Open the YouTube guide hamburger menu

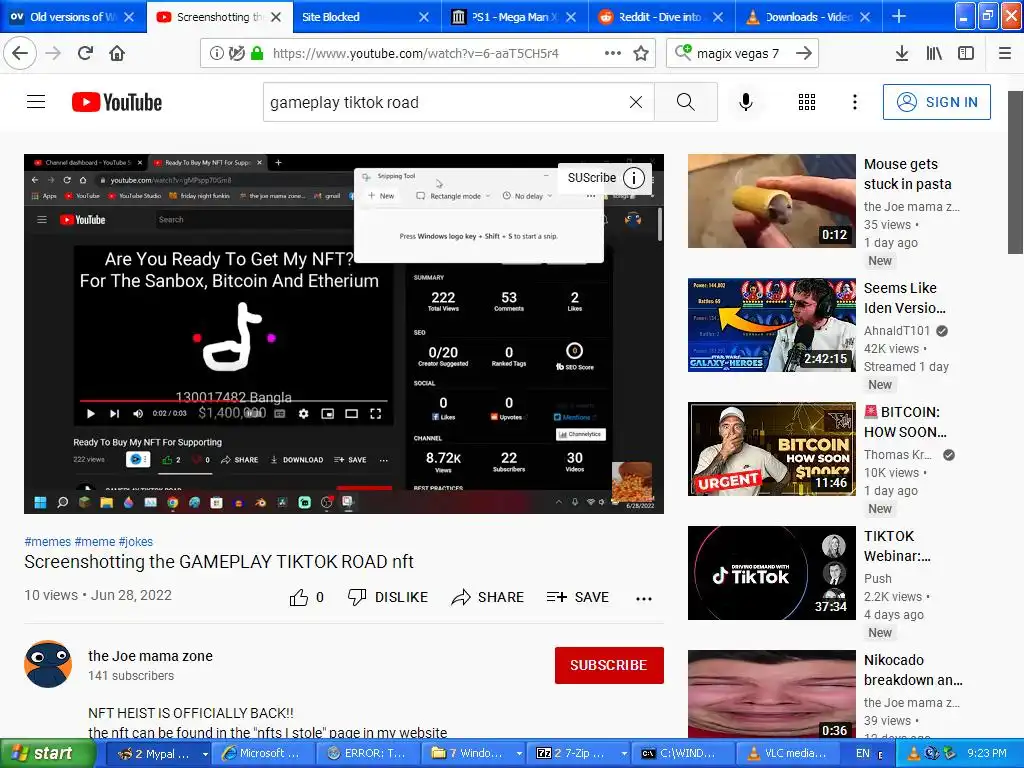tap(36, 102)
